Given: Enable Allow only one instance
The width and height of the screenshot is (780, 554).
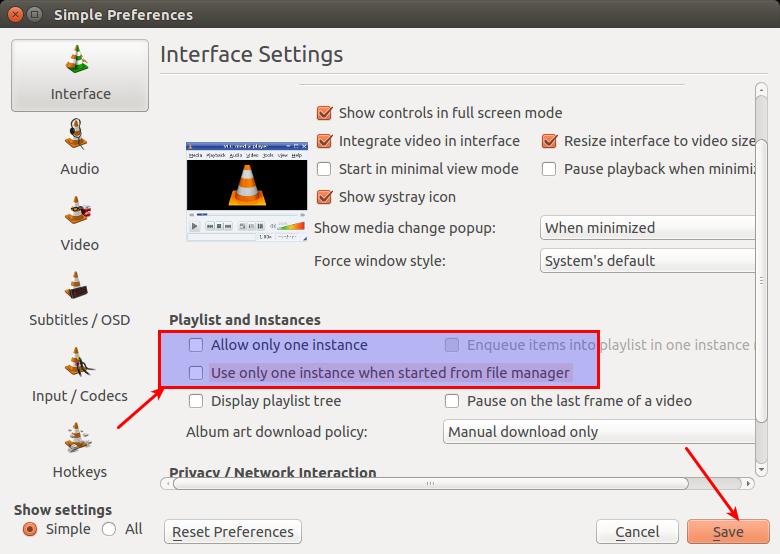Looking at the screenshot, I should tap(197, 346).
